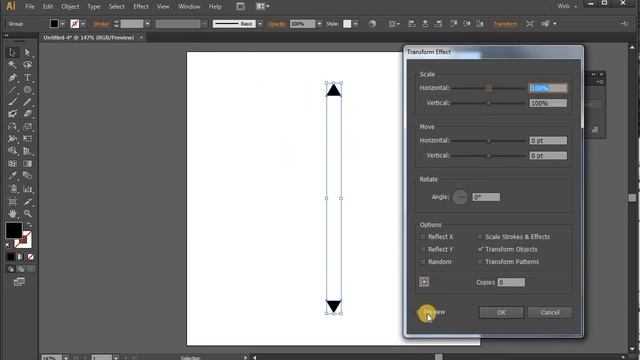Enable the Transform Patterns checkbox
This screenshot has height=360, width=640.
[x=480, y=262]
